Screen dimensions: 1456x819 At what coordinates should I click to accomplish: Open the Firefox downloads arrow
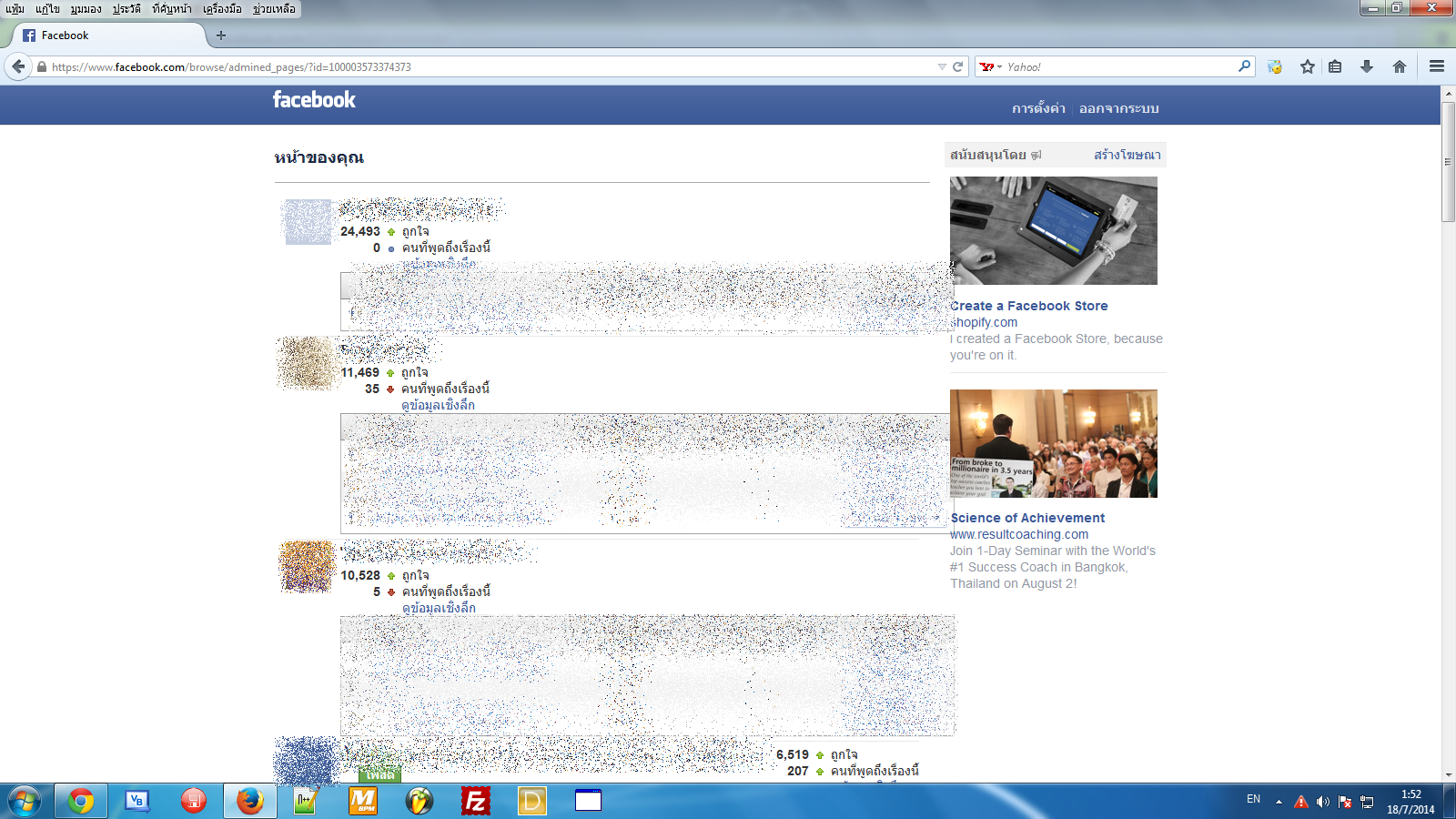1366,66
